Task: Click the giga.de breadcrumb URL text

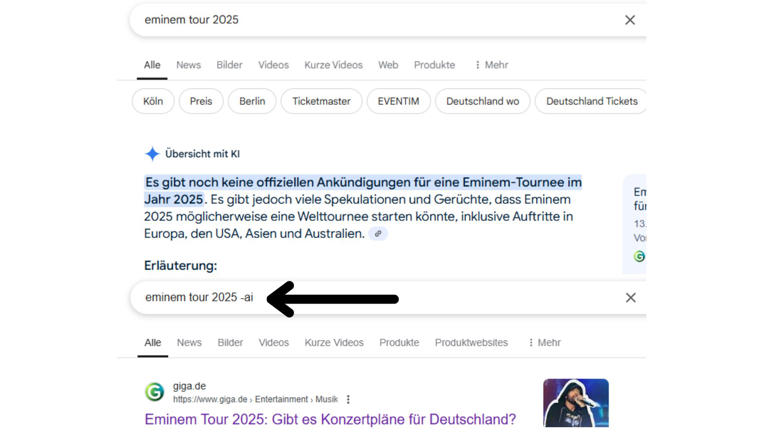Action: [255, 399]
